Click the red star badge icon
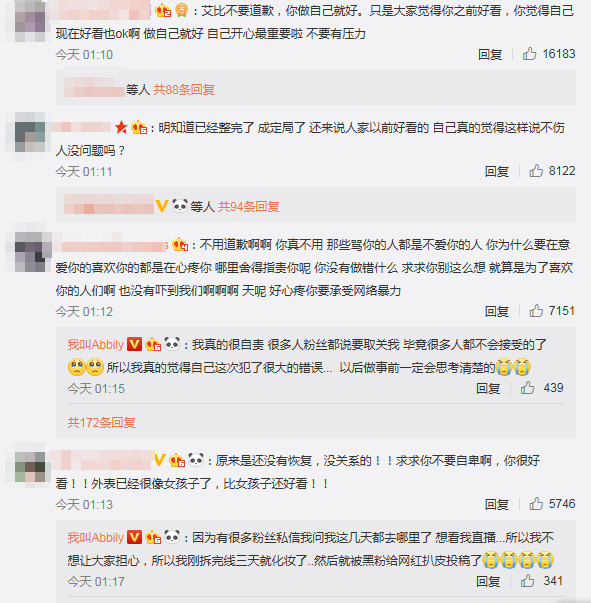 coord(121,127)
